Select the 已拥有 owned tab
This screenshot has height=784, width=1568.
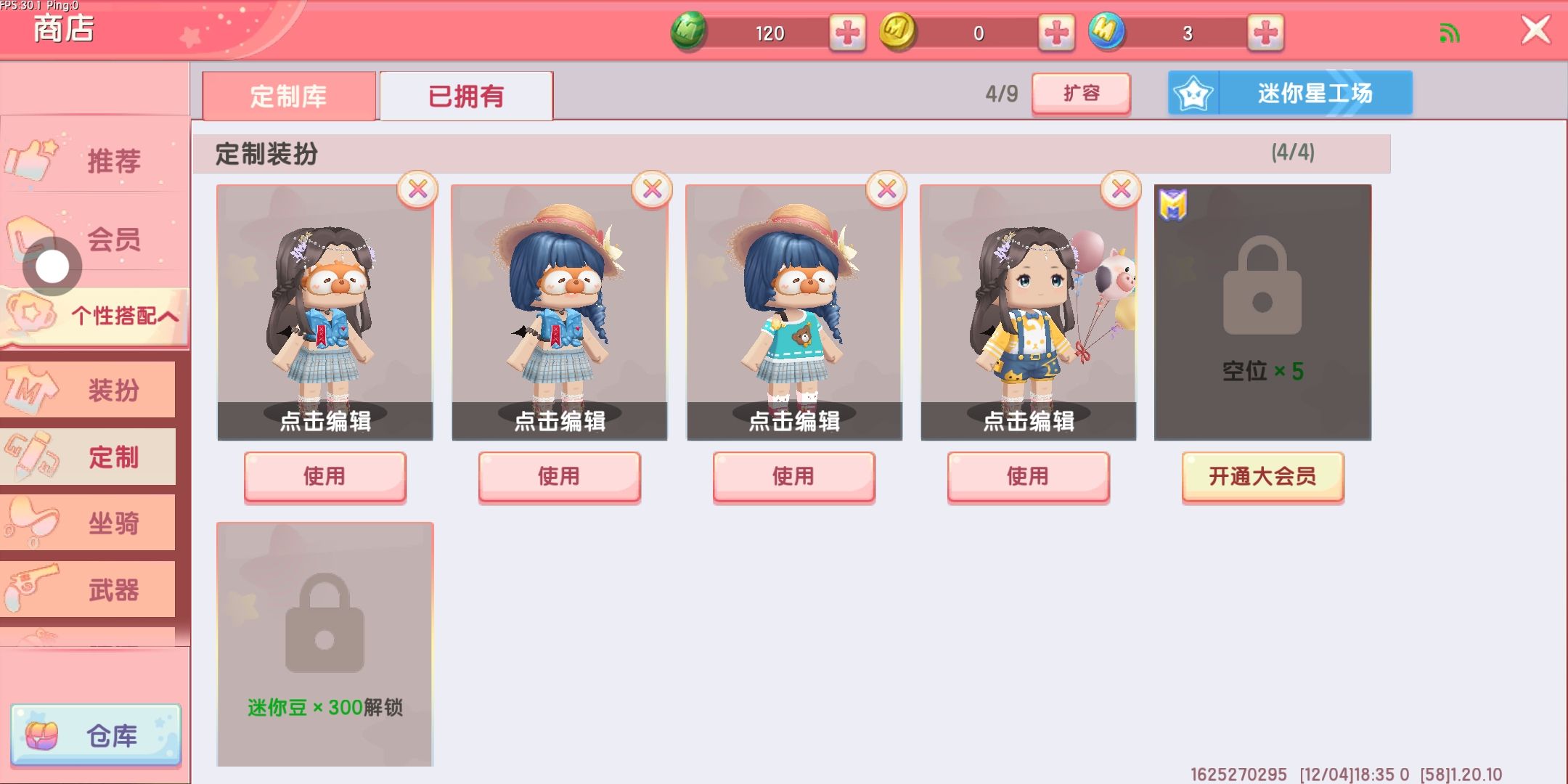[466, 96]
